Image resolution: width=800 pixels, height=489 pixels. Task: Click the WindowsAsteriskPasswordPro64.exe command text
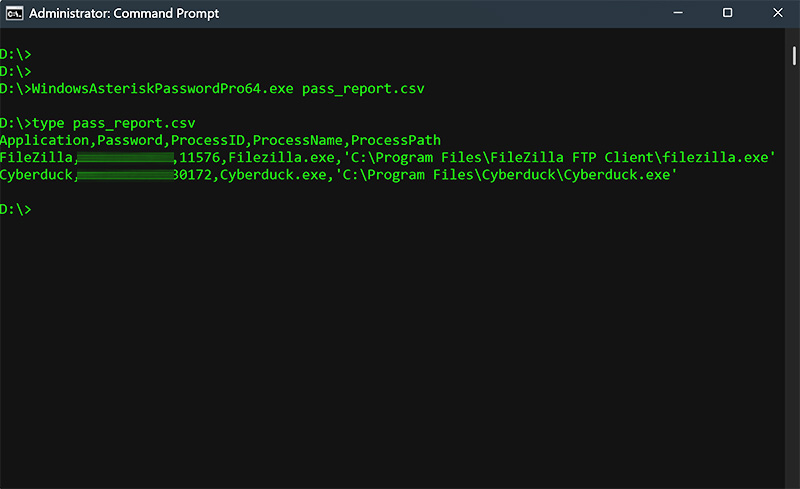point(163,88)
